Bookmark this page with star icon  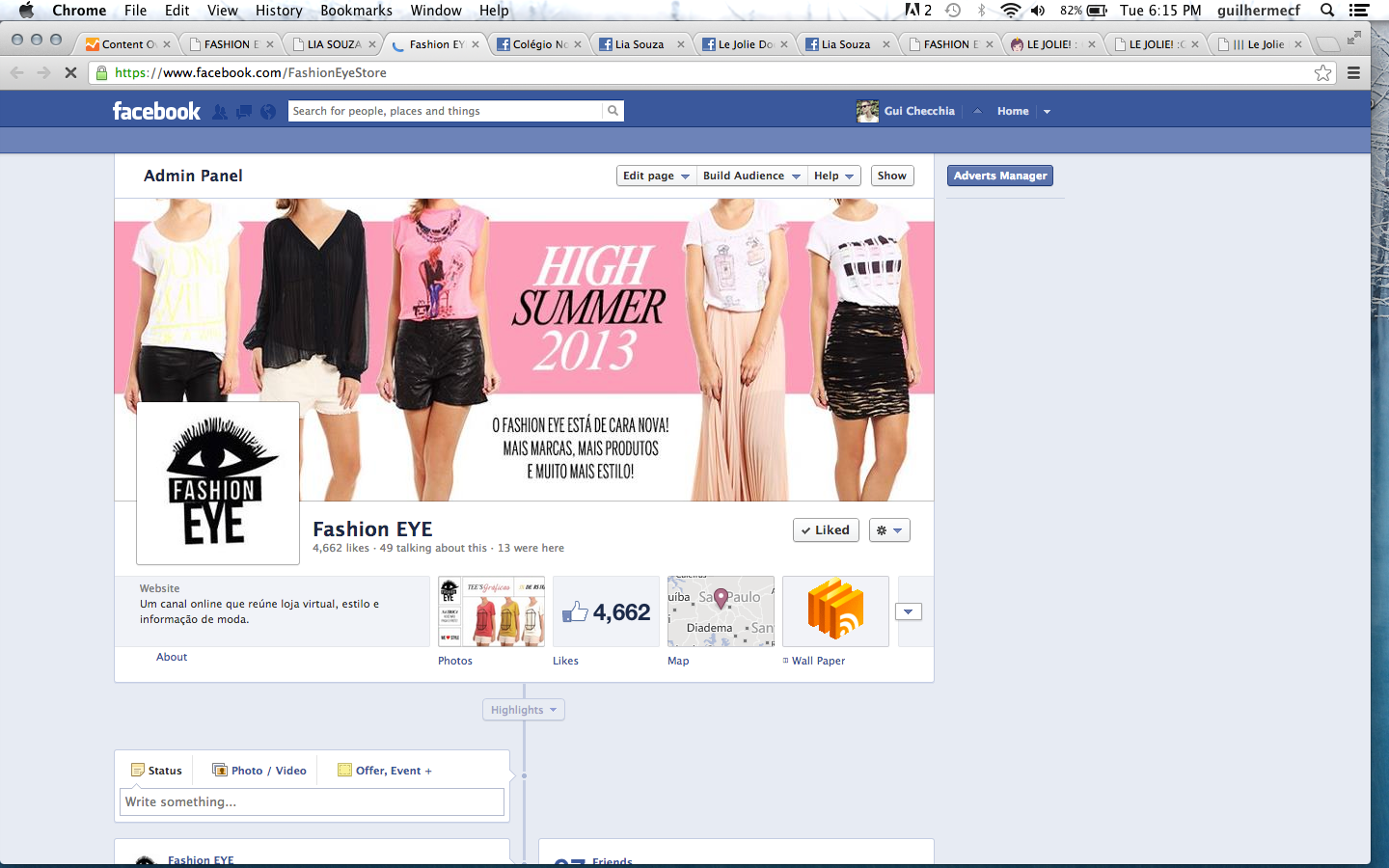coord(1322,72)
